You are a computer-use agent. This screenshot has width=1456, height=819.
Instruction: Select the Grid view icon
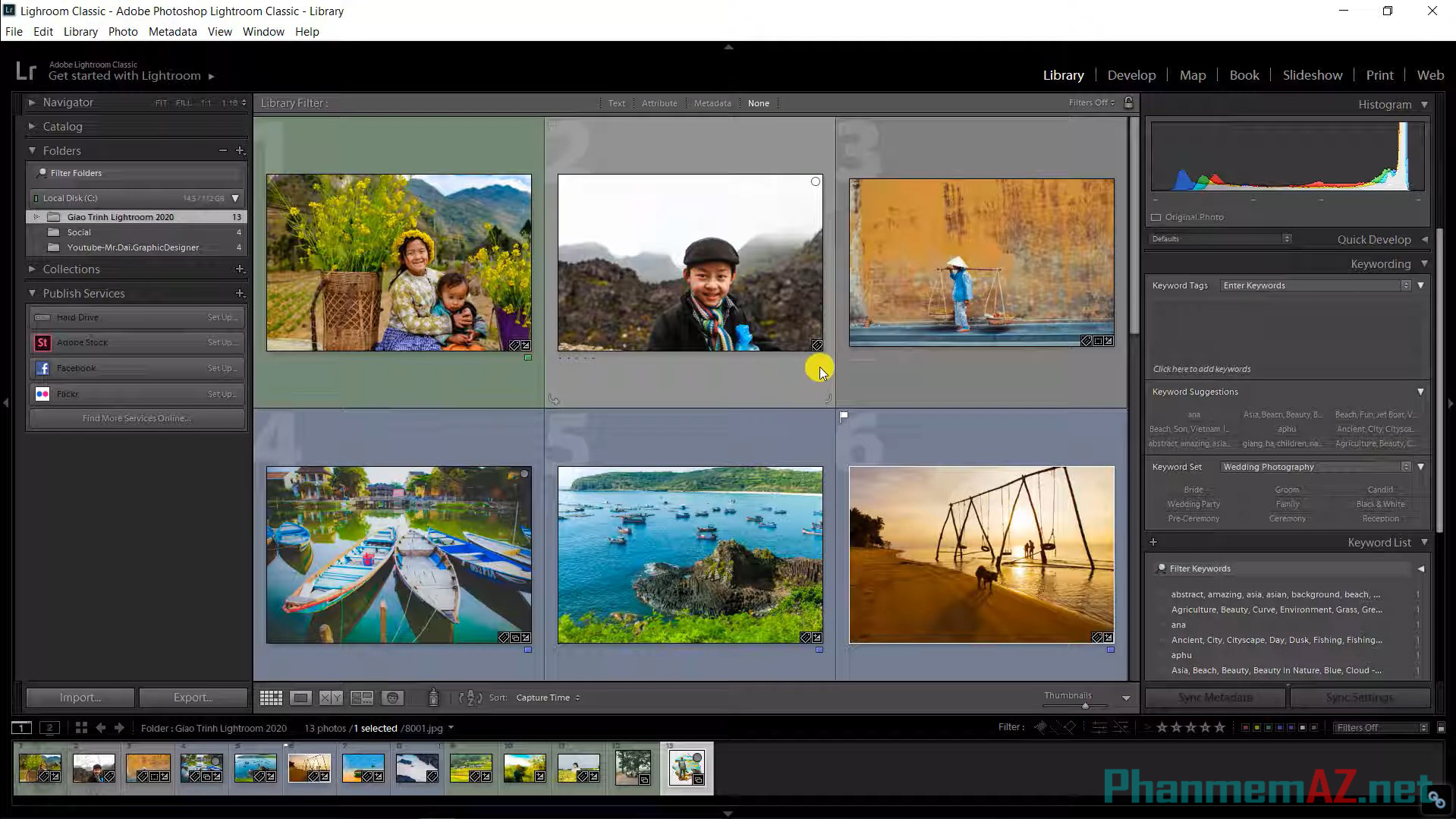[x=271, y=697]
